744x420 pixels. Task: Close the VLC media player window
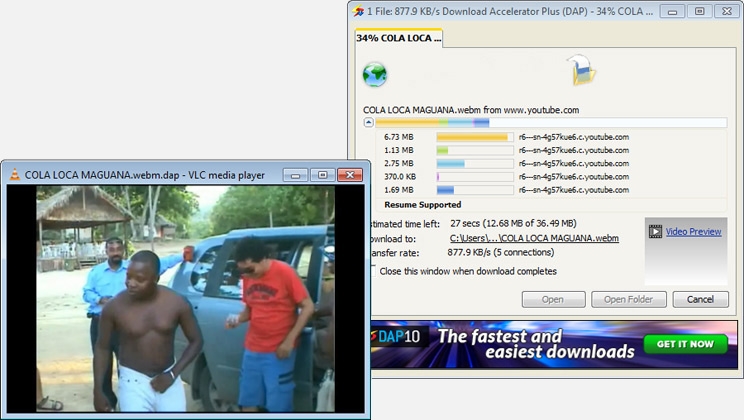pyautogui.click(x=348, y=175)
